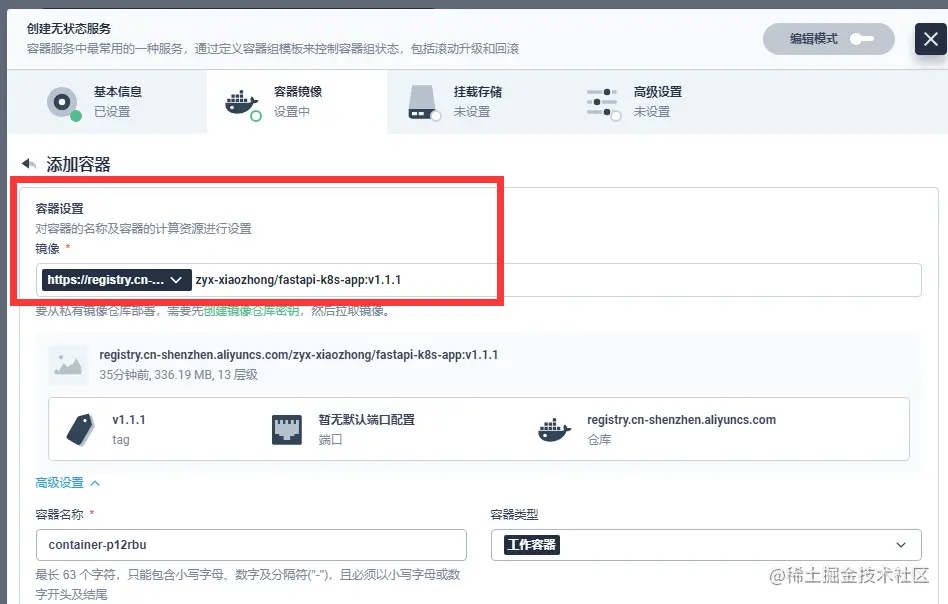
Task: Collapse the 高级设置 expander
Action: pos(67,482)
